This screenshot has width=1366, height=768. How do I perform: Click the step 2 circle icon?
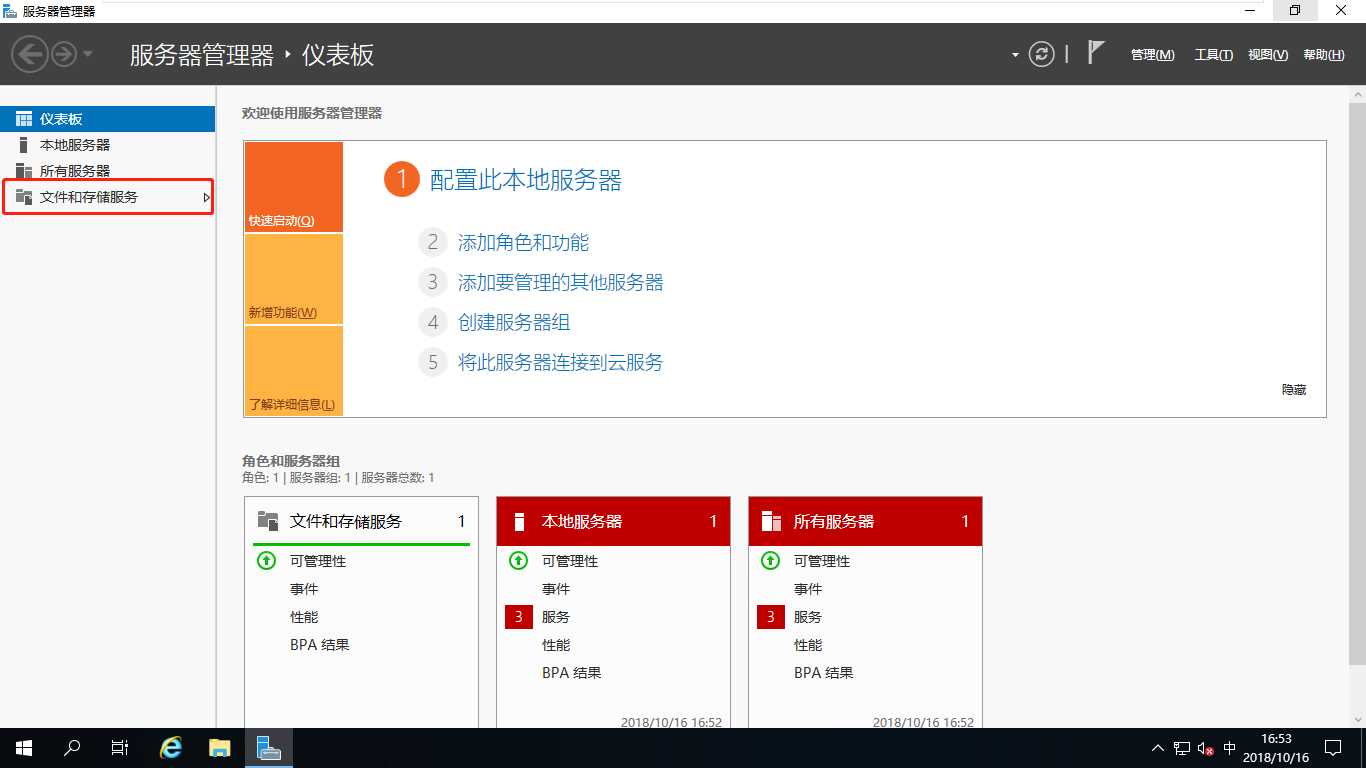pyautogui.click(x=433, y=242)
